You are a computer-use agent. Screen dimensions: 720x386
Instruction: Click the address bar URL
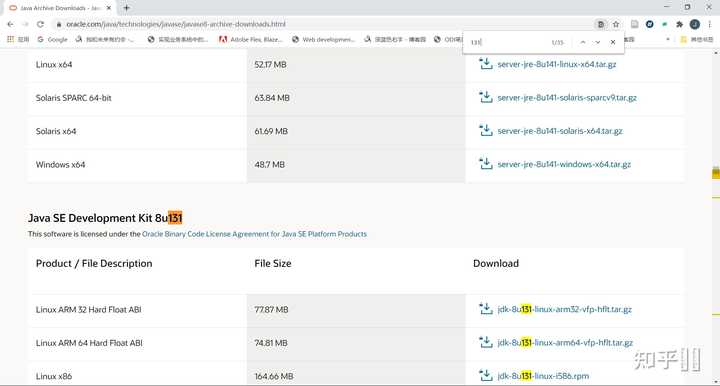click(x=176, y=24)
